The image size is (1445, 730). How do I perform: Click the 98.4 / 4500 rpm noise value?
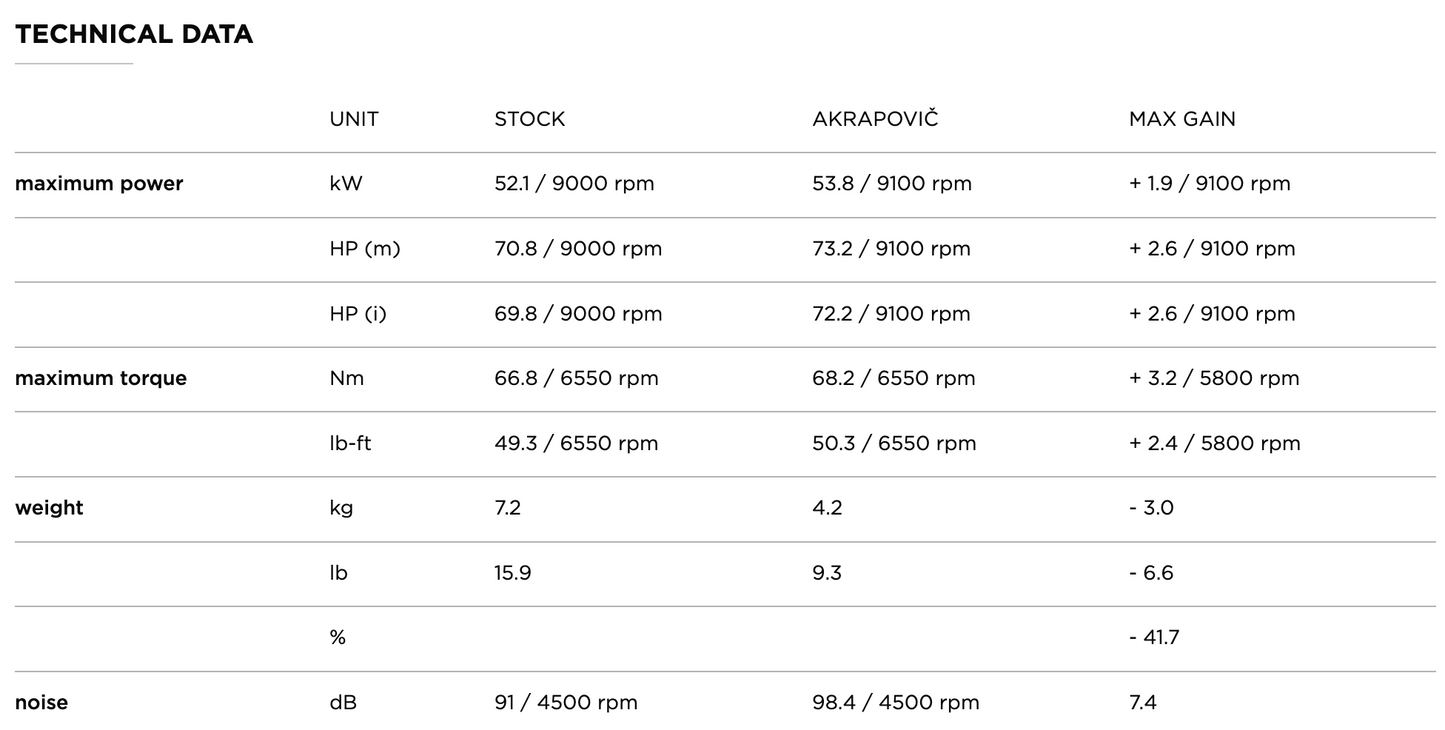(x=896, y=703)
